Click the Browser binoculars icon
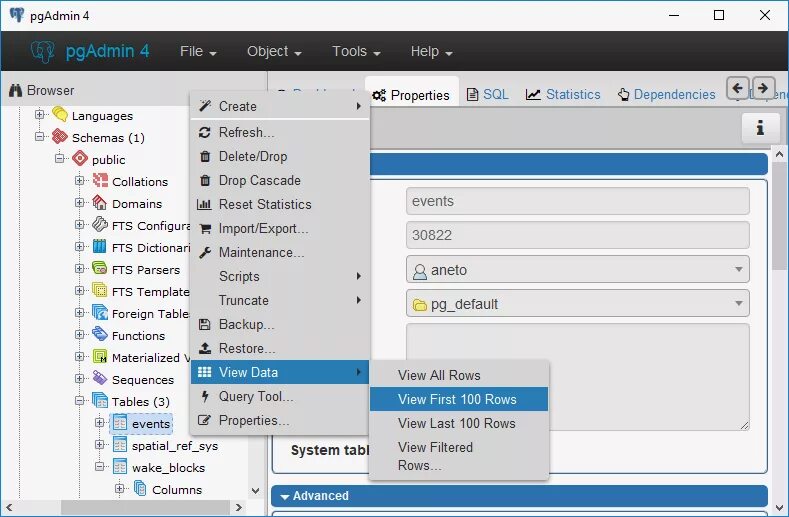The image size is (789, 517). [x=16, y=91]
